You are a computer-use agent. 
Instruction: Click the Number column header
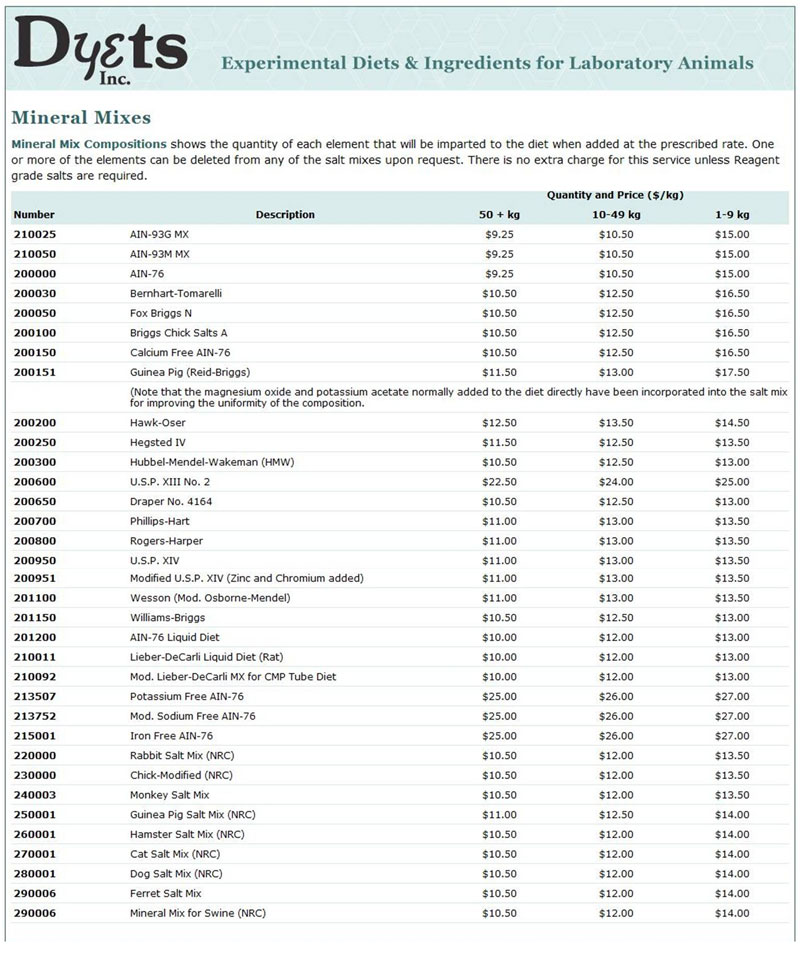(x=34, y=215)
